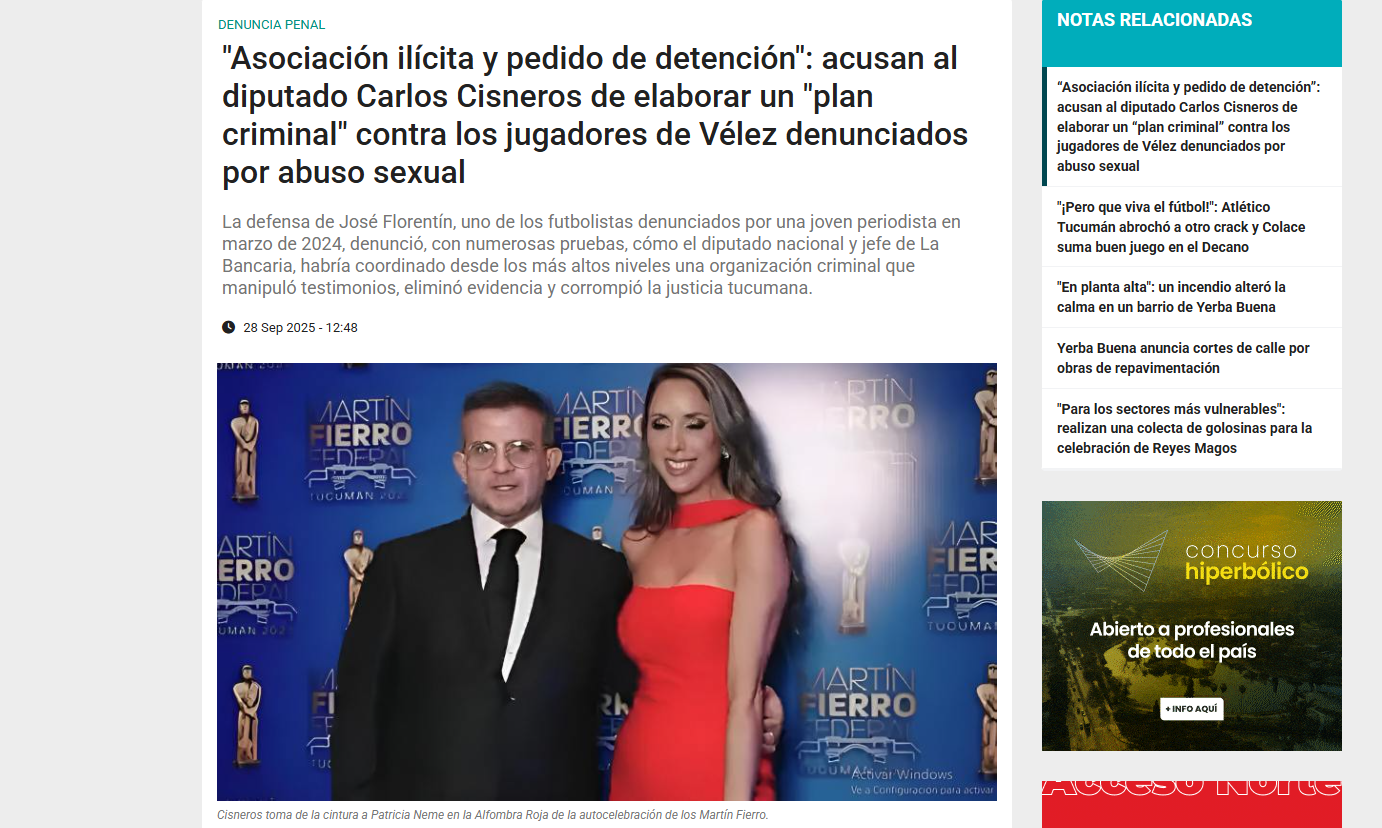Click the Martín Fierro red carpet photo
The height and width of the screenshot is (828, 1382).
pyautogui.click(x=607, y=582)
